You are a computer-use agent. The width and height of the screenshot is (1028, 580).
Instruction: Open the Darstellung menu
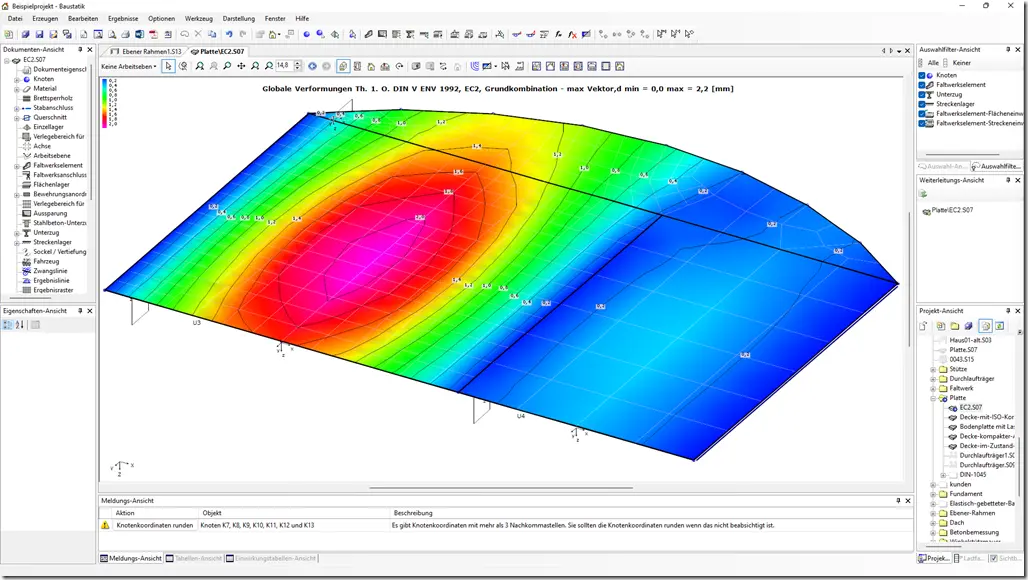[x=239, y=18]
